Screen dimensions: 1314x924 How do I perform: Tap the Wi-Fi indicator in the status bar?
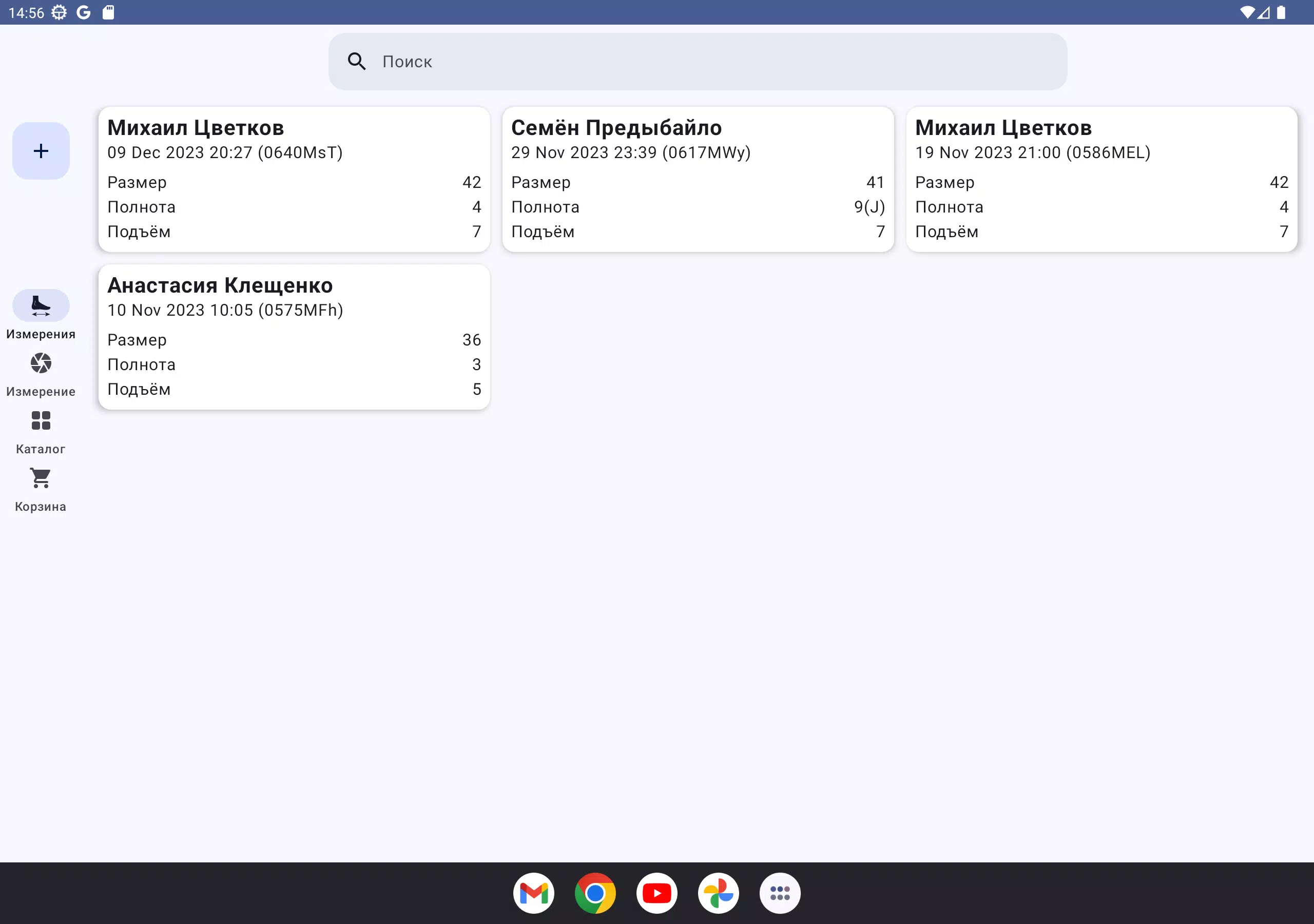pyautogui.click(x=1248, y=11)
